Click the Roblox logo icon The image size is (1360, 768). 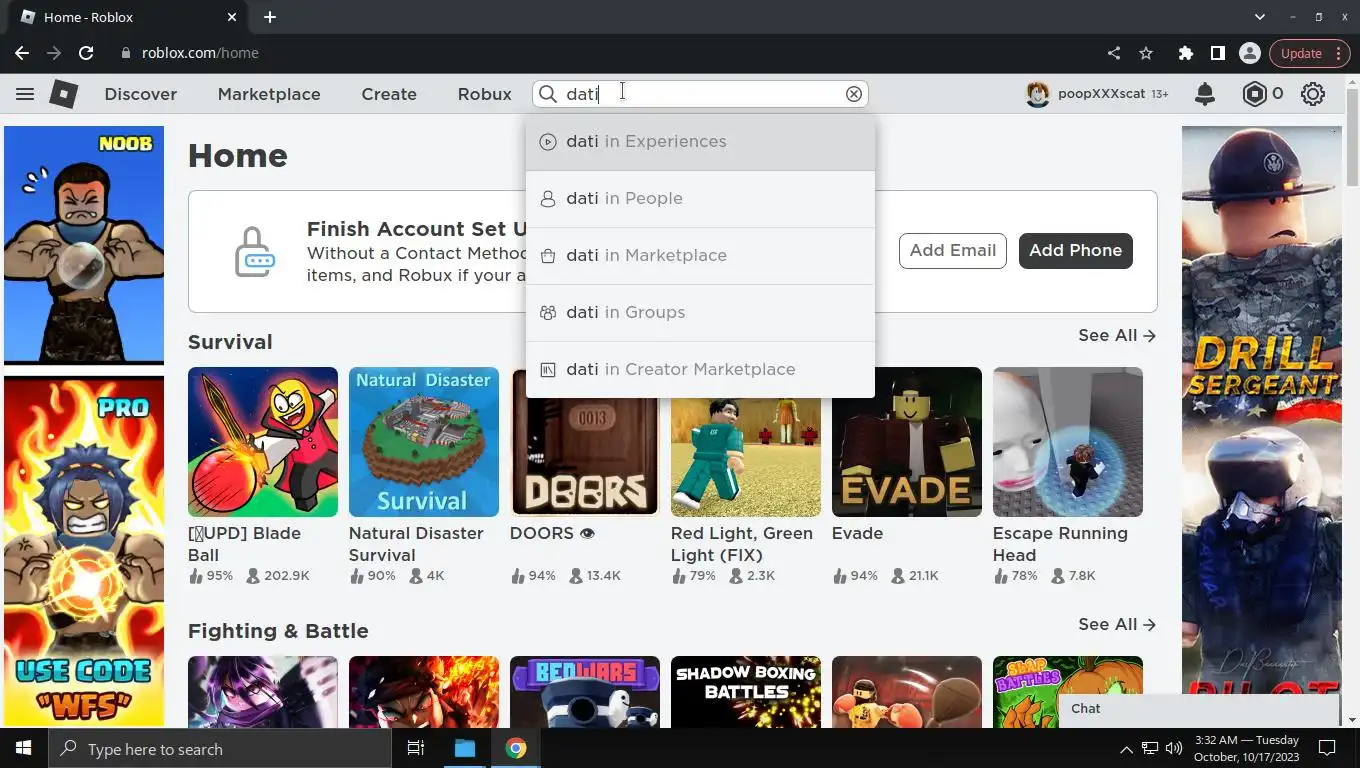(64, 94)
